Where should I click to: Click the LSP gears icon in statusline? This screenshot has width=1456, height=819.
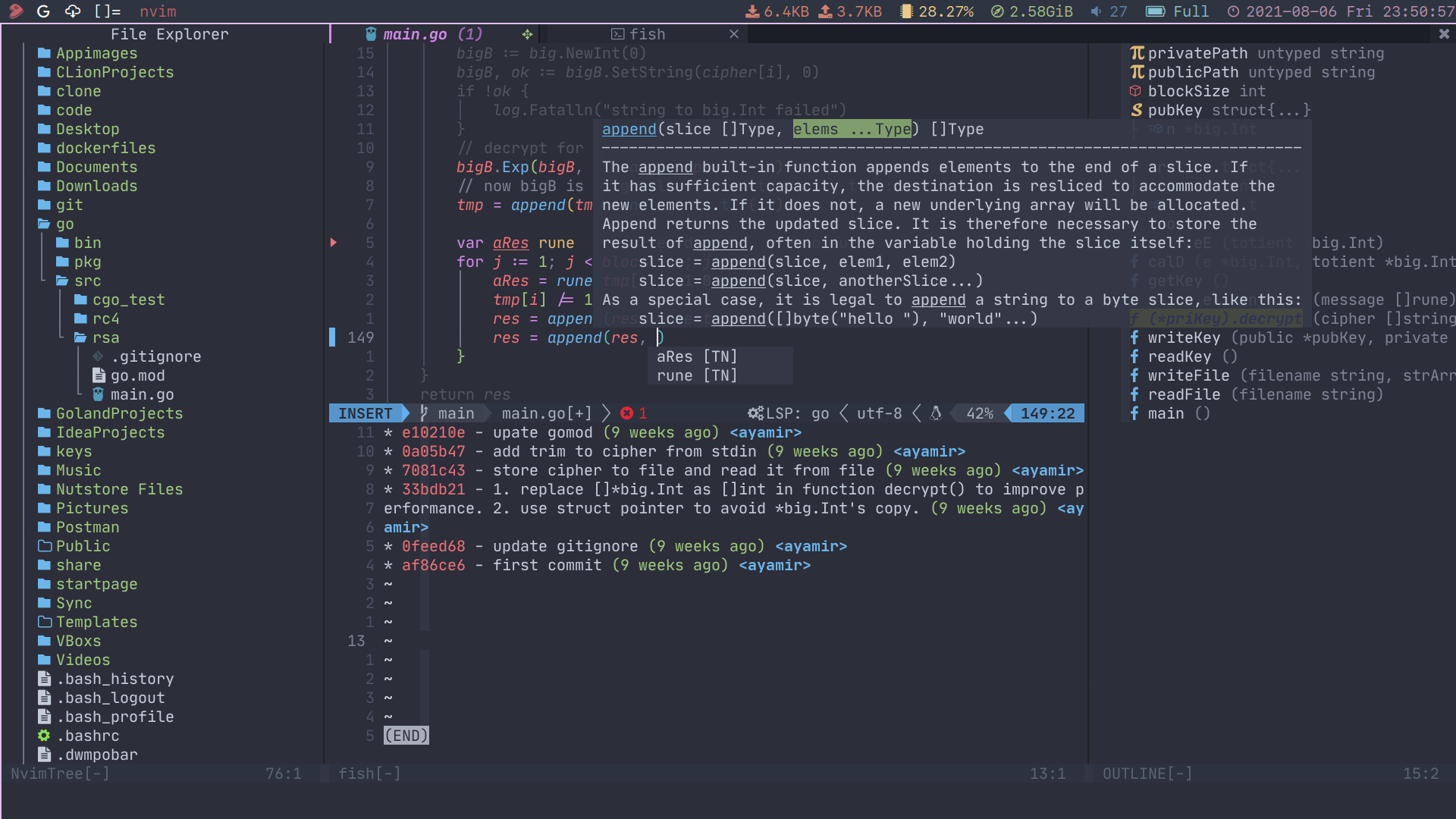click(x=755, y=413)
